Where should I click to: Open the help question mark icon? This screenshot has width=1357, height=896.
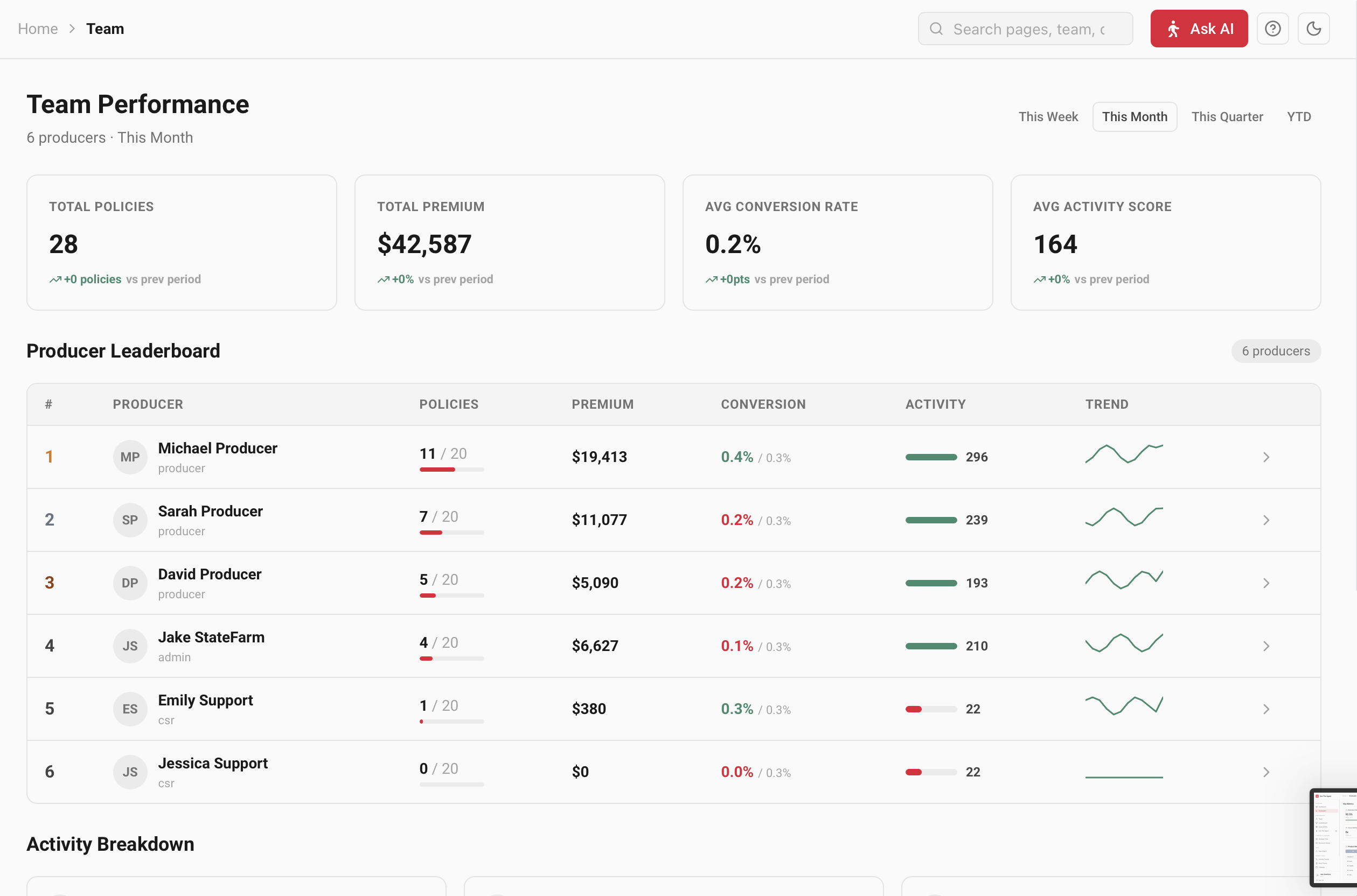coord(1272,29)
